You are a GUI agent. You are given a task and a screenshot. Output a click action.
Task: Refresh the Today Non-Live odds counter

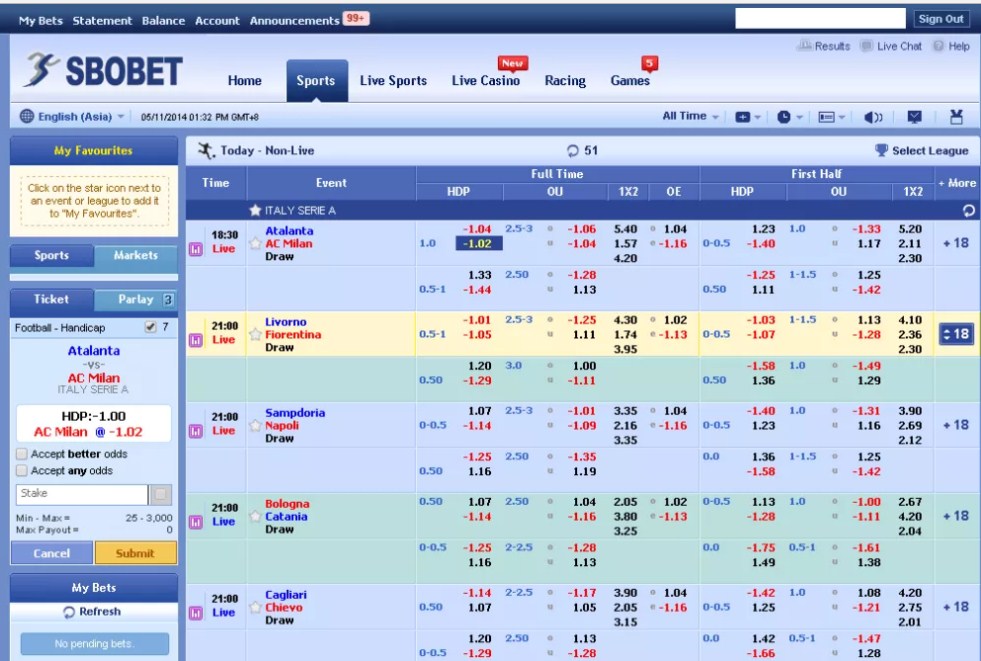click(x=572, y=151)
